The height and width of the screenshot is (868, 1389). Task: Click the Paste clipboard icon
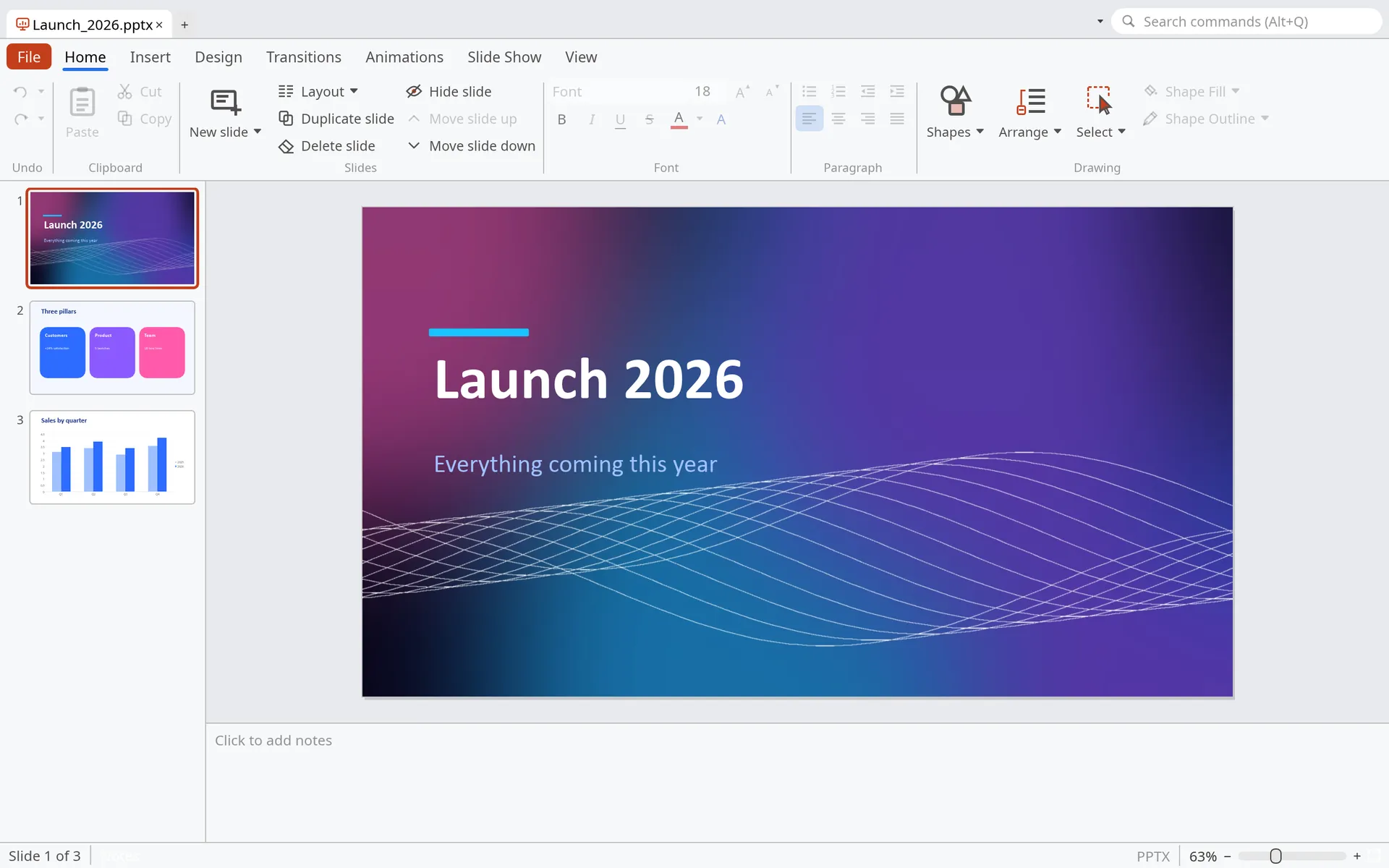point(82,102)
